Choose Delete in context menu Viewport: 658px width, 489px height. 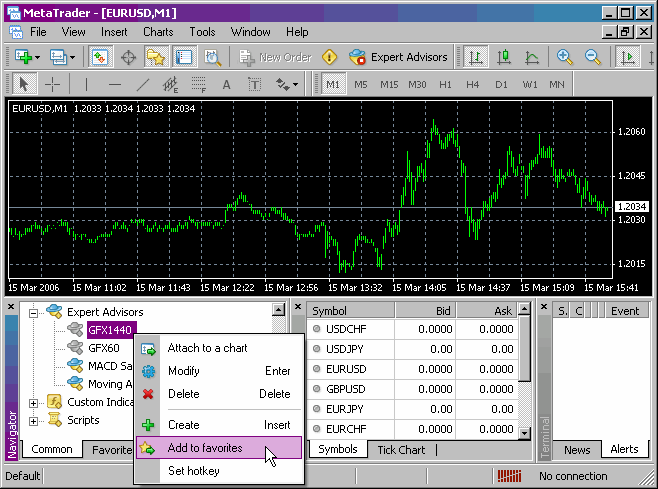pos(219,394)
